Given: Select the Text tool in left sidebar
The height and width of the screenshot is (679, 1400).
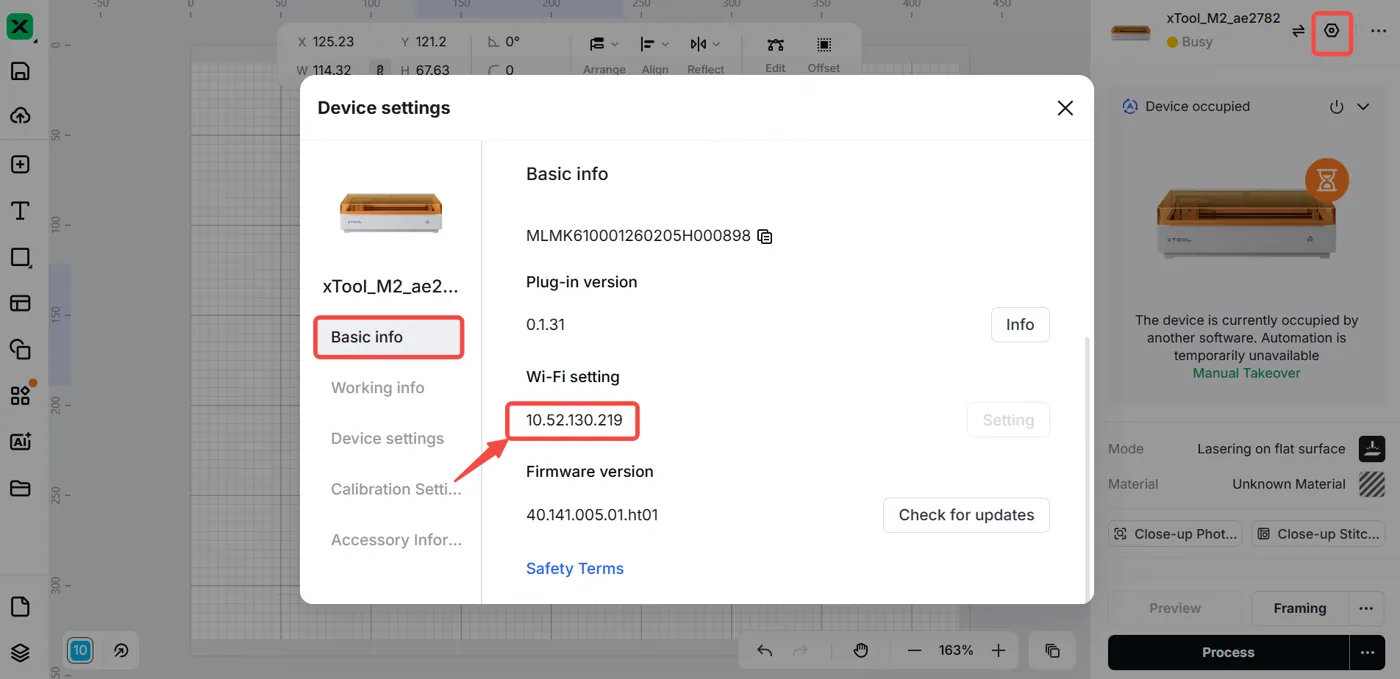Looking at the screenshot, I should 20,211.
